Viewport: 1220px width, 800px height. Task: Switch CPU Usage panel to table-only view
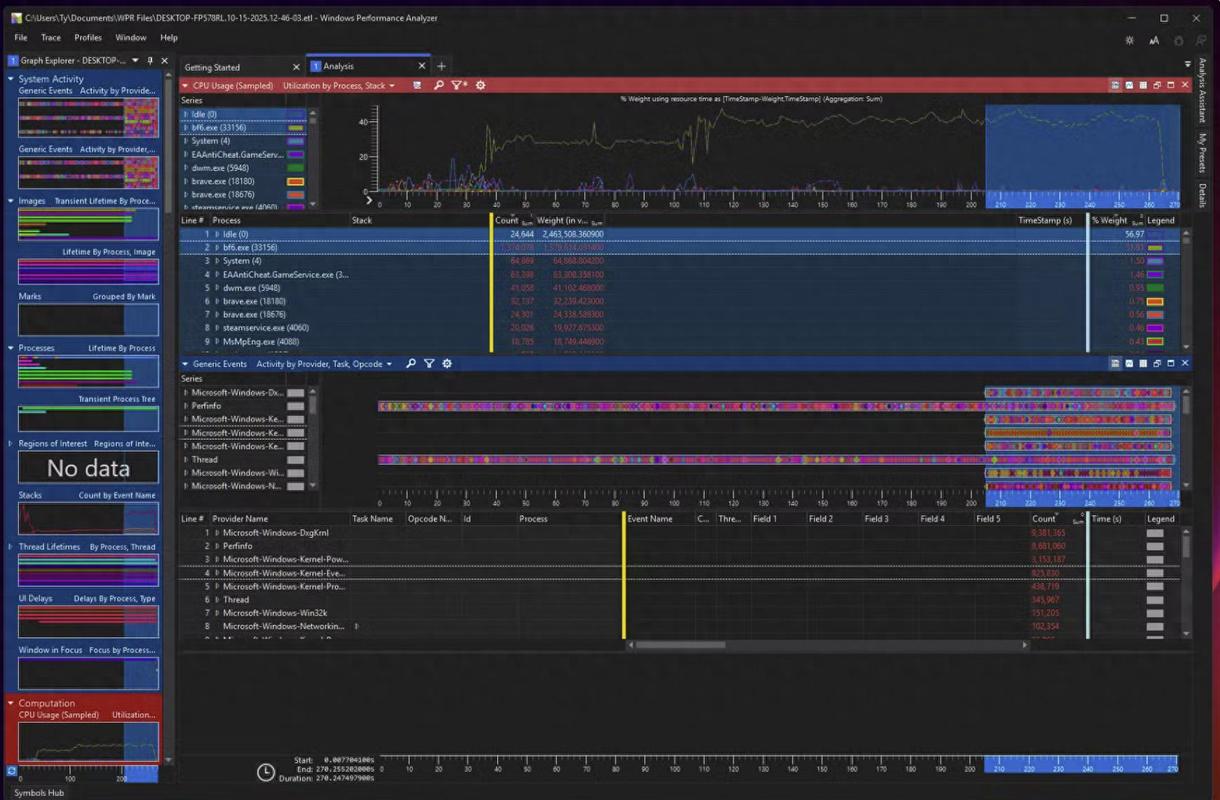(x=1142, y=86)
